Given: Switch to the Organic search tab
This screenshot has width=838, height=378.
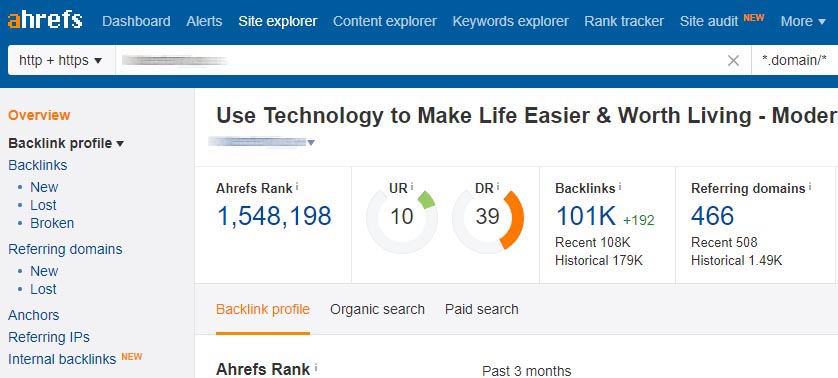Looking at the screenshot, I should (377, 310).
